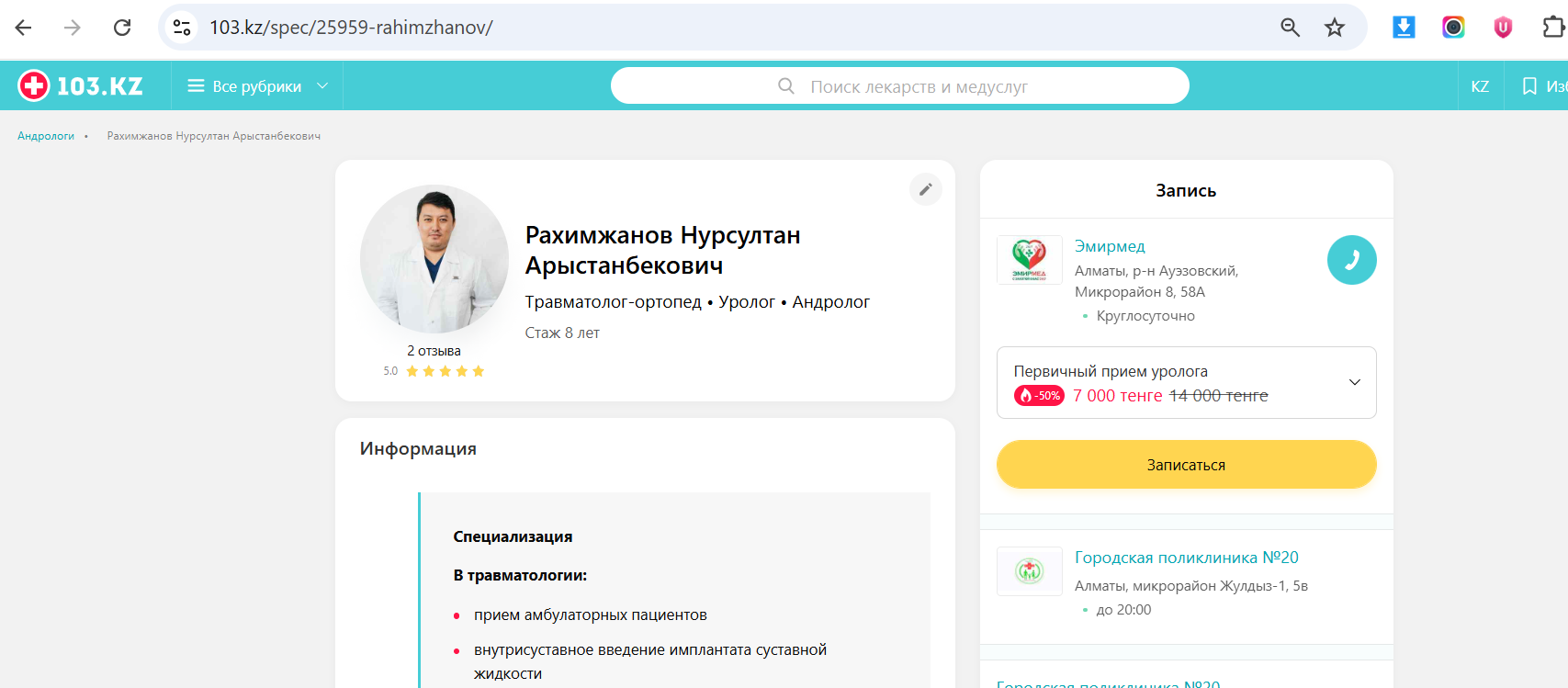Open the bookmarks flag icon in header
The height and width of the screenshot is (688, 1568).
click(1529, 86)
